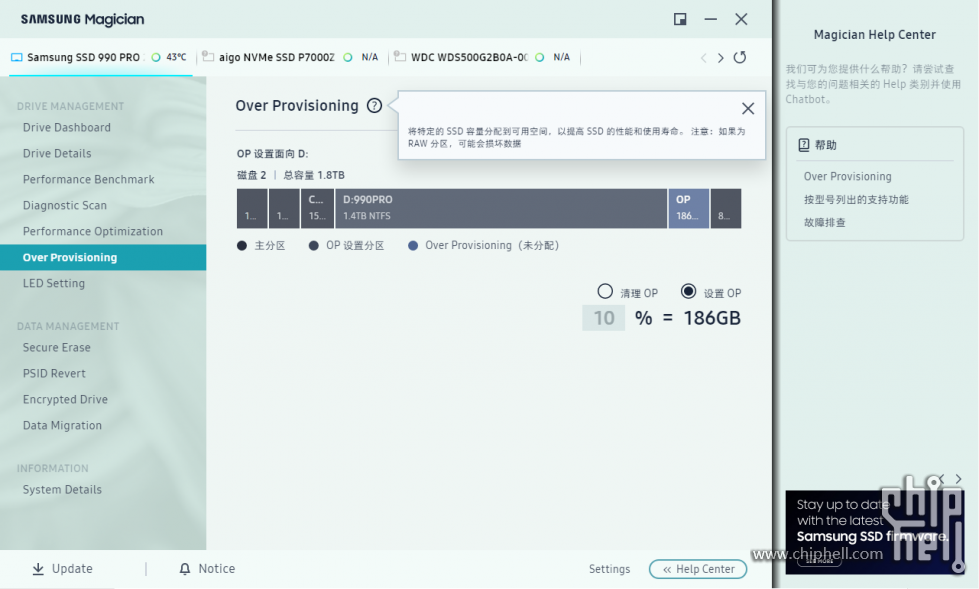Click the WDC WDS500G2B0A drive icon
The image size is (979, 589).
click(400, 57)
